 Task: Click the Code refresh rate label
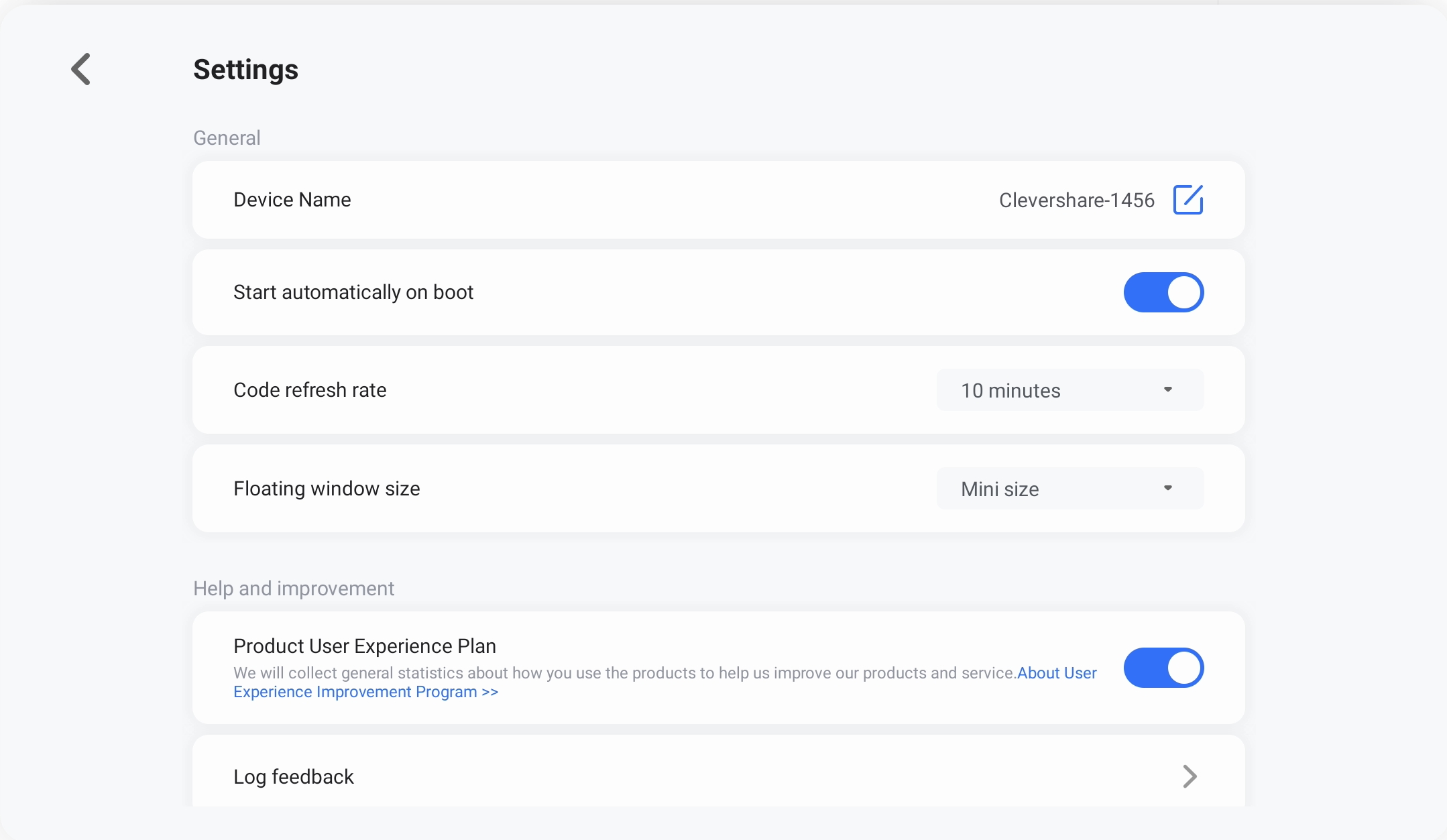[x=310, y=390]
